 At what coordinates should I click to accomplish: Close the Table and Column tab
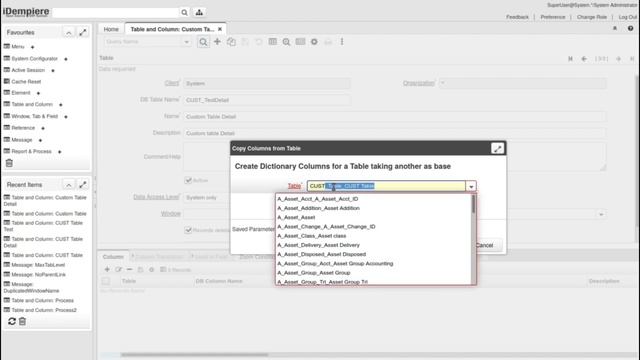pos(220,29)
